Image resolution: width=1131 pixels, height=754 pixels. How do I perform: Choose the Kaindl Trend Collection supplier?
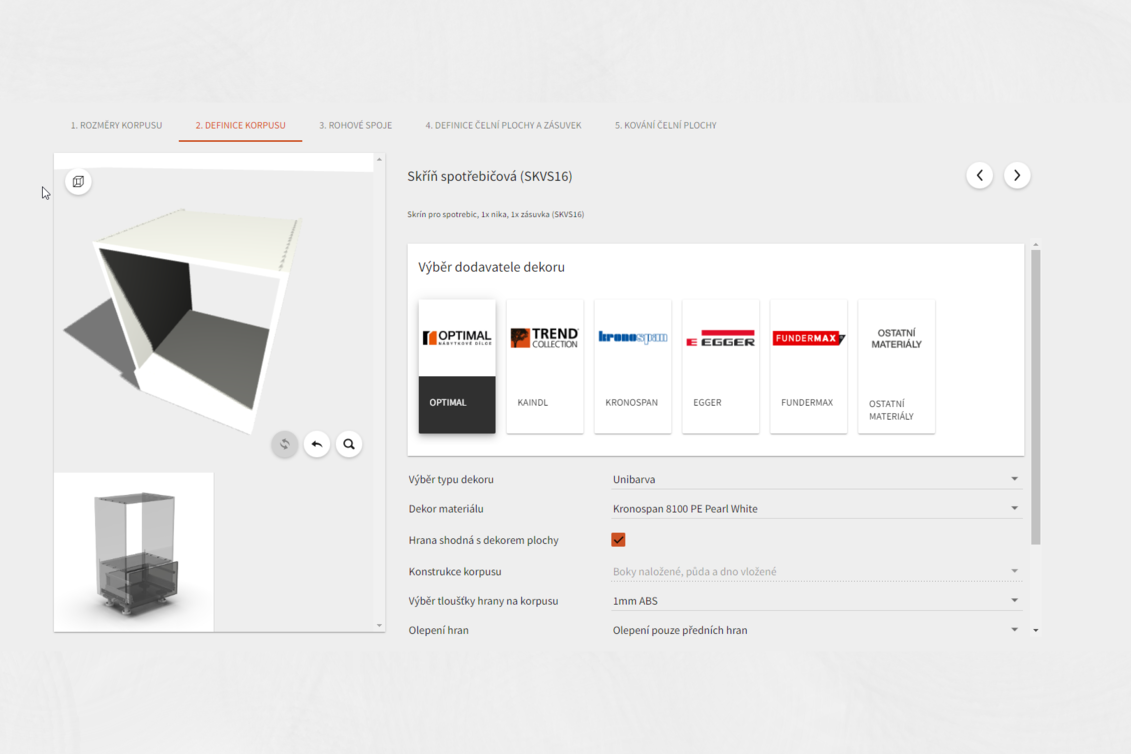pyautogui.click(x=545, y=366)
